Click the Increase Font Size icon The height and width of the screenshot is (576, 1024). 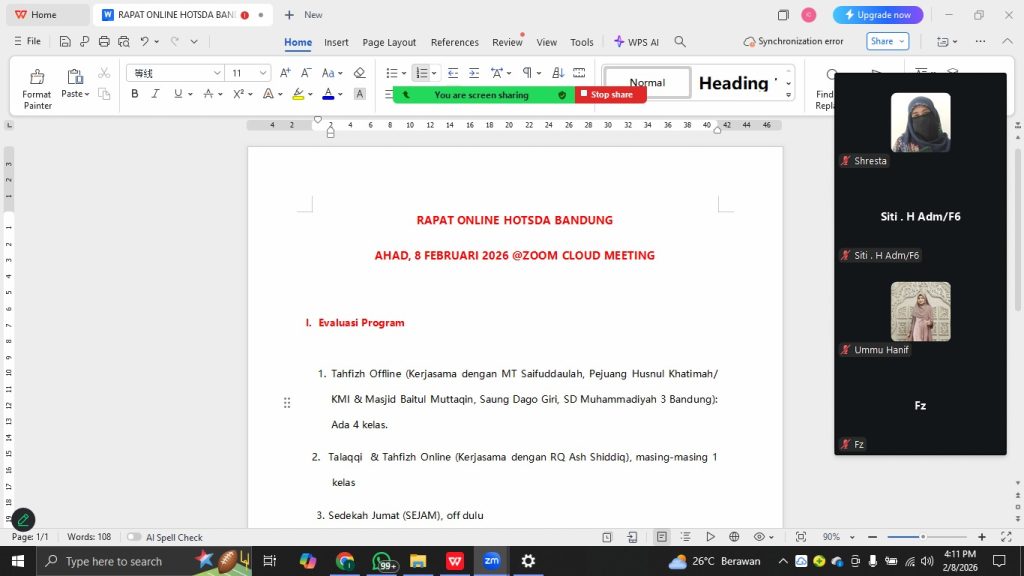tap(285, 73)
